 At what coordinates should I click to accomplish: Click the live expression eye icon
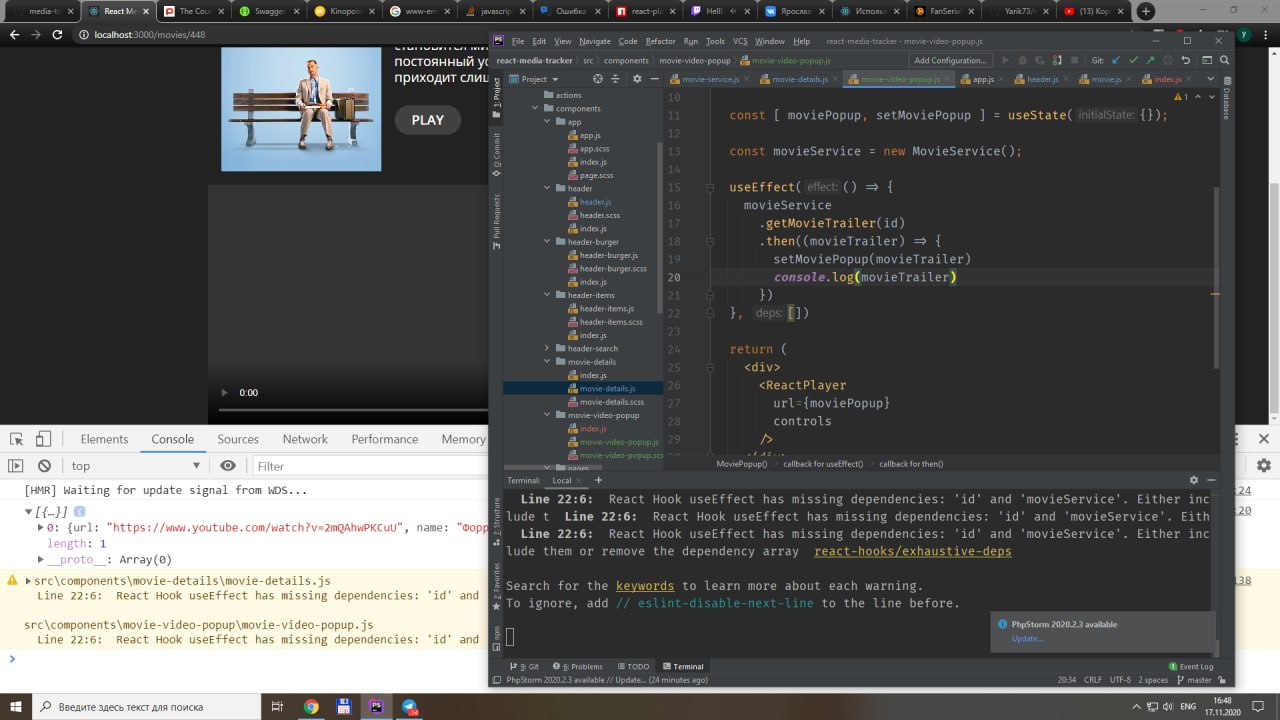(228, 466)
